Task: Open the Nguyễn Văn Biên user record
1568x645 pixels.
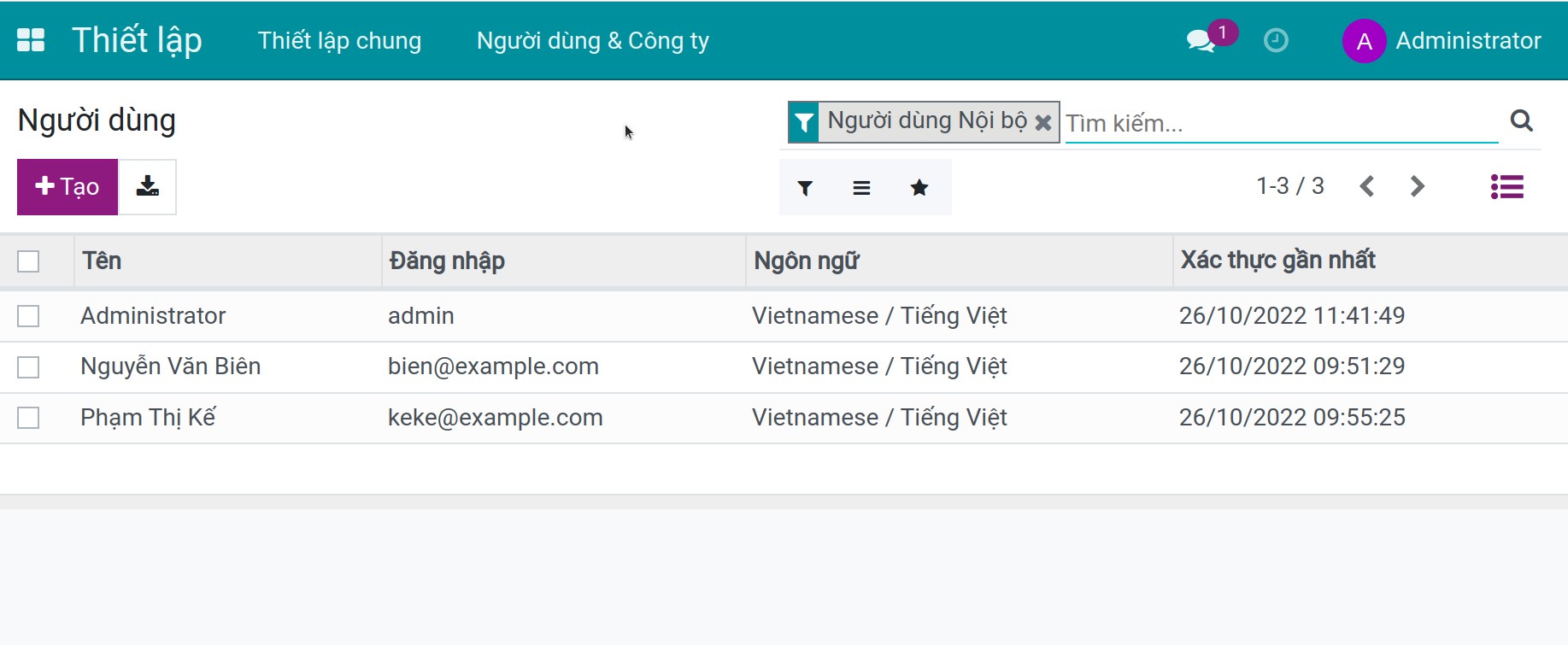Action: click(x=171, y=366)
